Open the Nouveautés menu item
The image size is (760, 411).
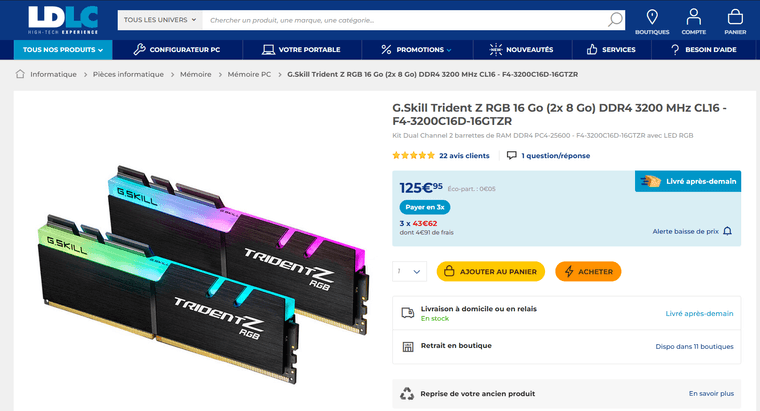[522, 49]
